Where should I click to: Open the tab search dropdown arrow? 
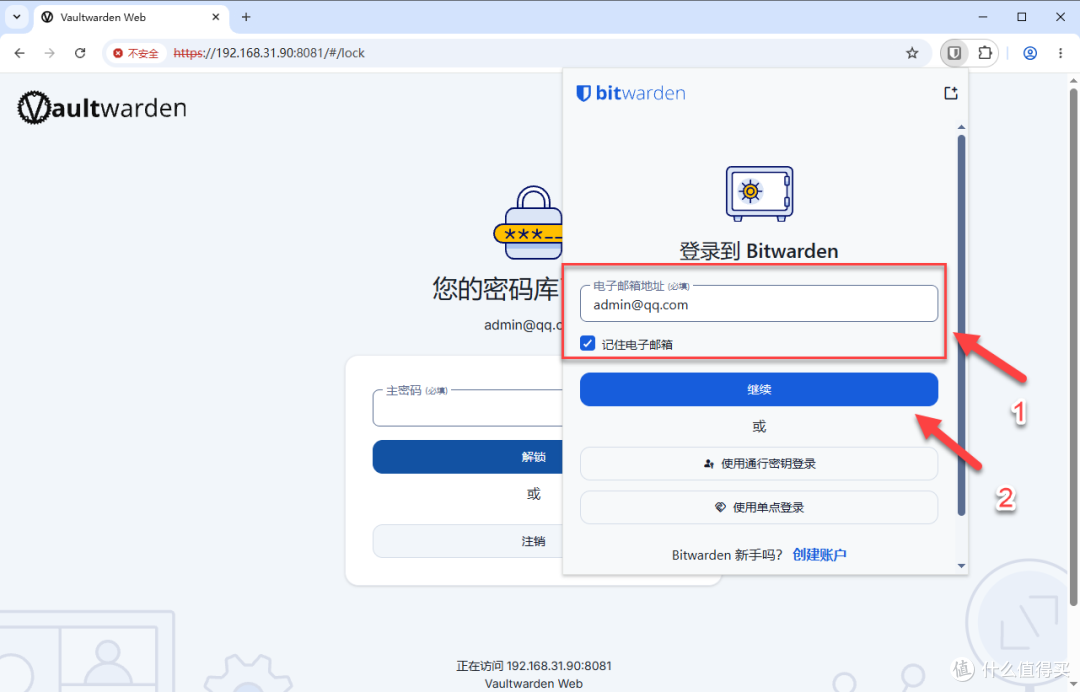click(x=17, y=17)
